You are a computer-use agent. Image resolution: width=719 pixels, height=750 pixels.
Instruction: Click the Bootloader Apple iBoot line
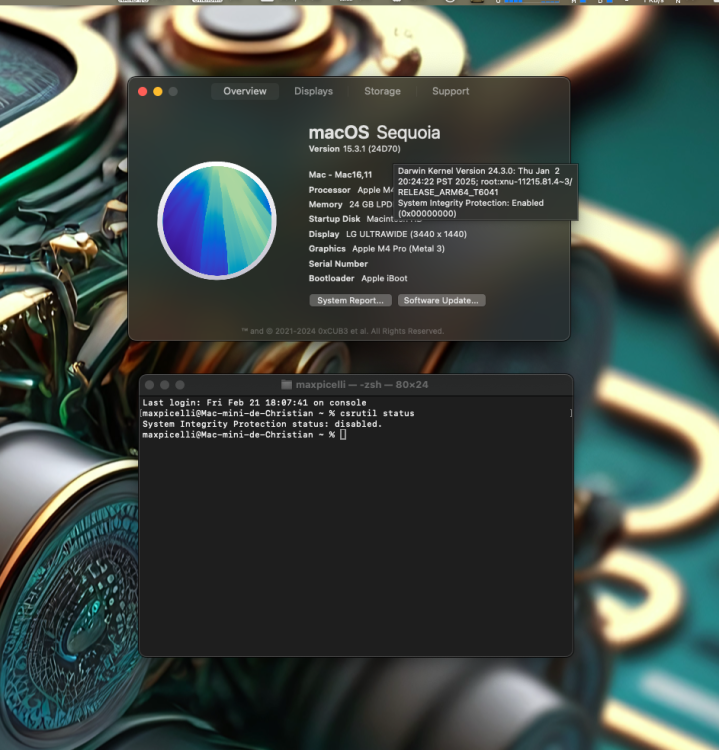(x=358, y=278)
